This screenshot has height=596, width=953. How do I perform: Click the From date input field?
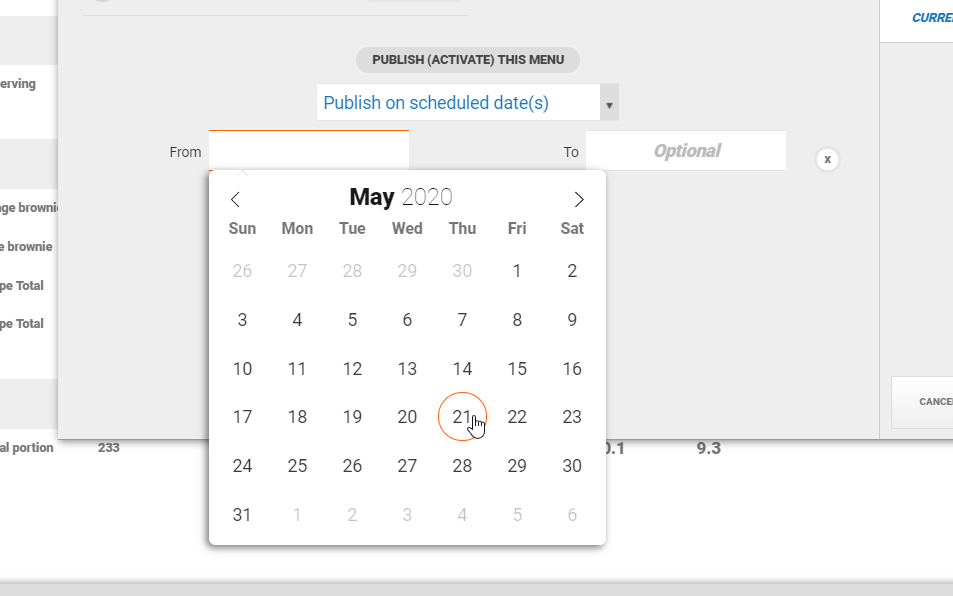tap(309, 151)
